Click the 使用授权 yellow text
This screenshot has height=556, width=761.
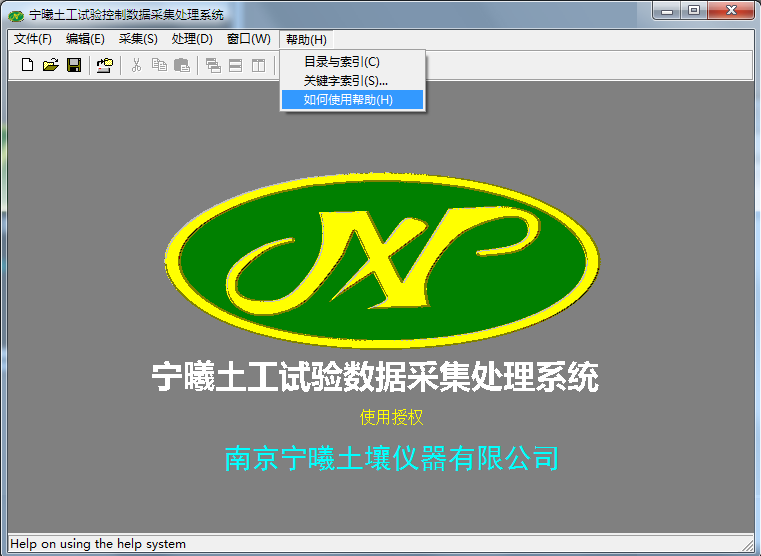(x=391, y=417)
